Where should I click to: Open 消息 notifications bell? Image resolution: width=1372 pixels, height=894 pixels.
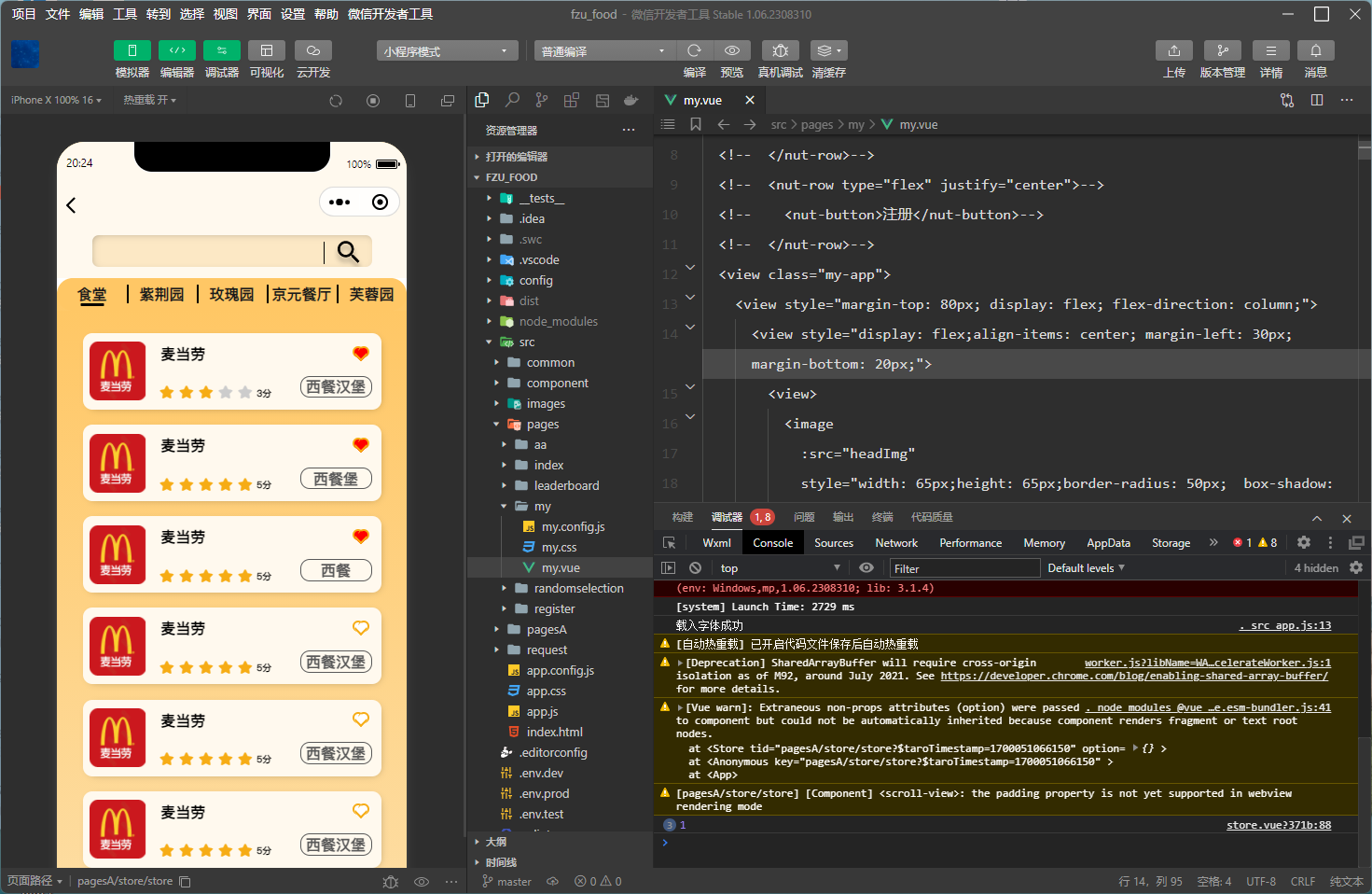pos(1315,50)
